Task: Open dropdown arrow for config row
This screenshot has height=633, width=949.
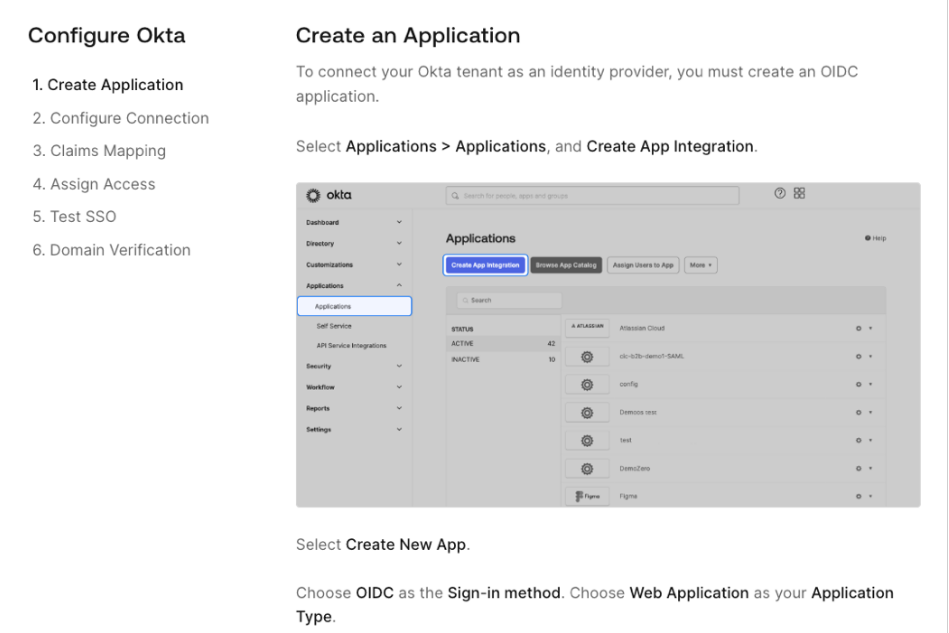Action: [x=871, y=384]
